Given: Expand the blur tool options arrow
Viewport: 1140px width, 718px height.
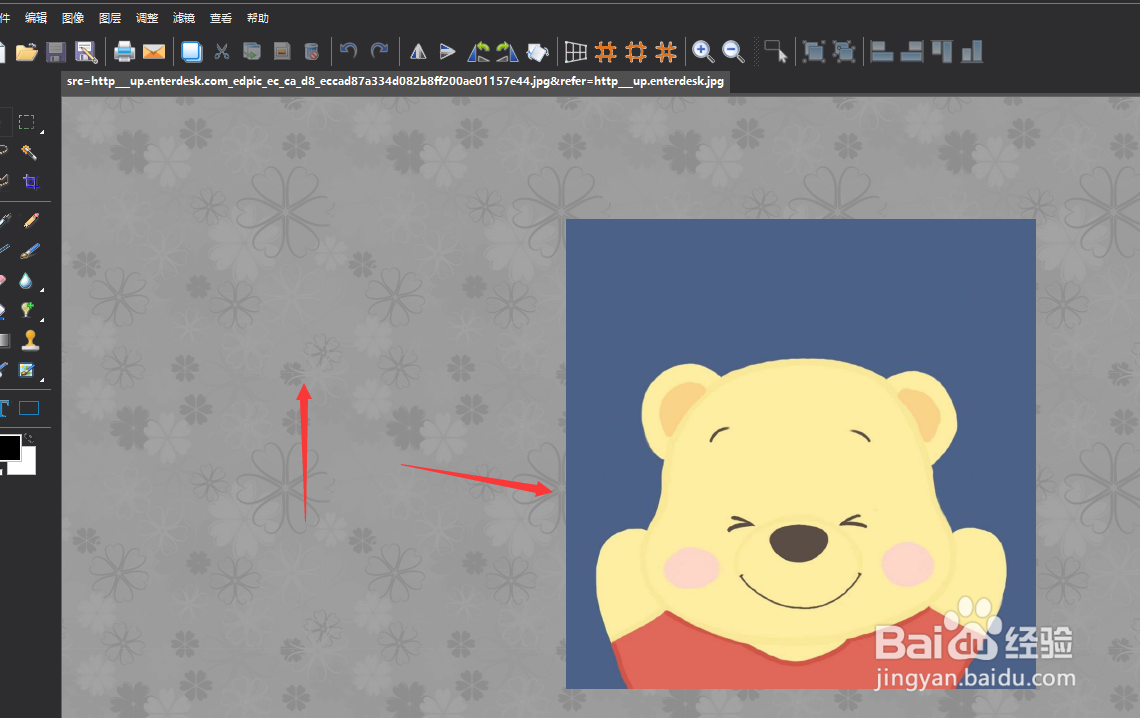Looking at the screenshot, I should point(42,289).
